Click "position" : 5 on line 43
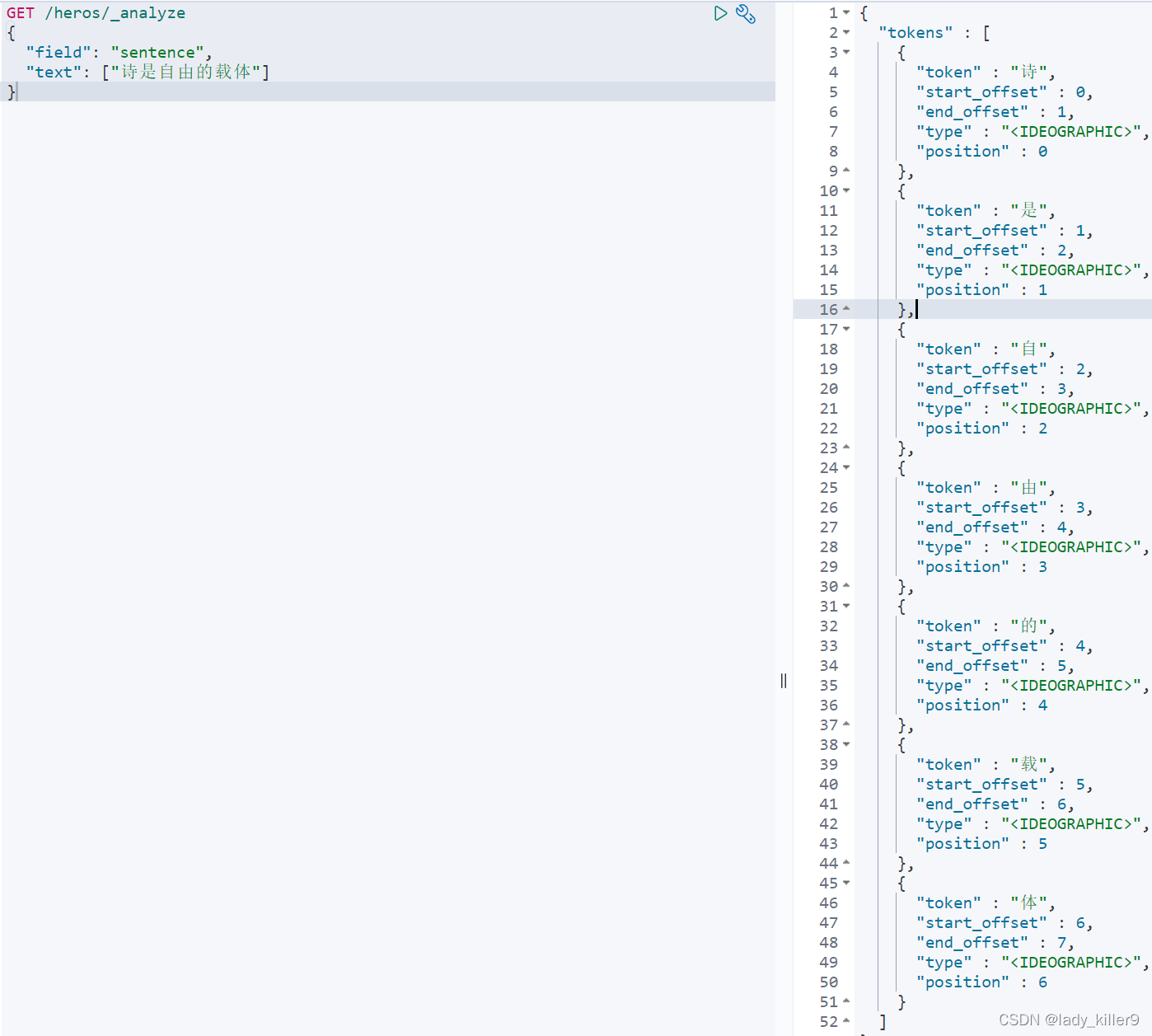The height and width of the screenshot is (1036, 1152). [x=982, y=843]
